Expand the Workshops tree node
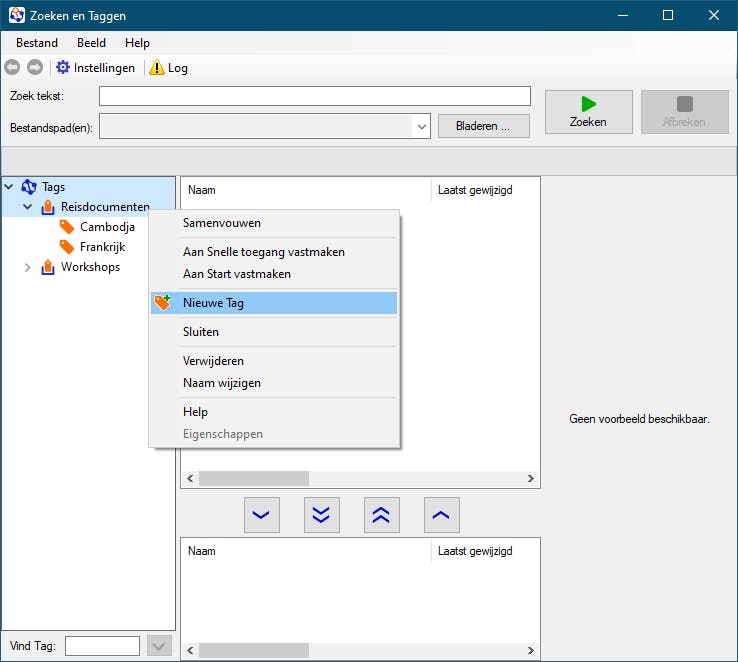This screenshot has height=662, width=738. 28,267
